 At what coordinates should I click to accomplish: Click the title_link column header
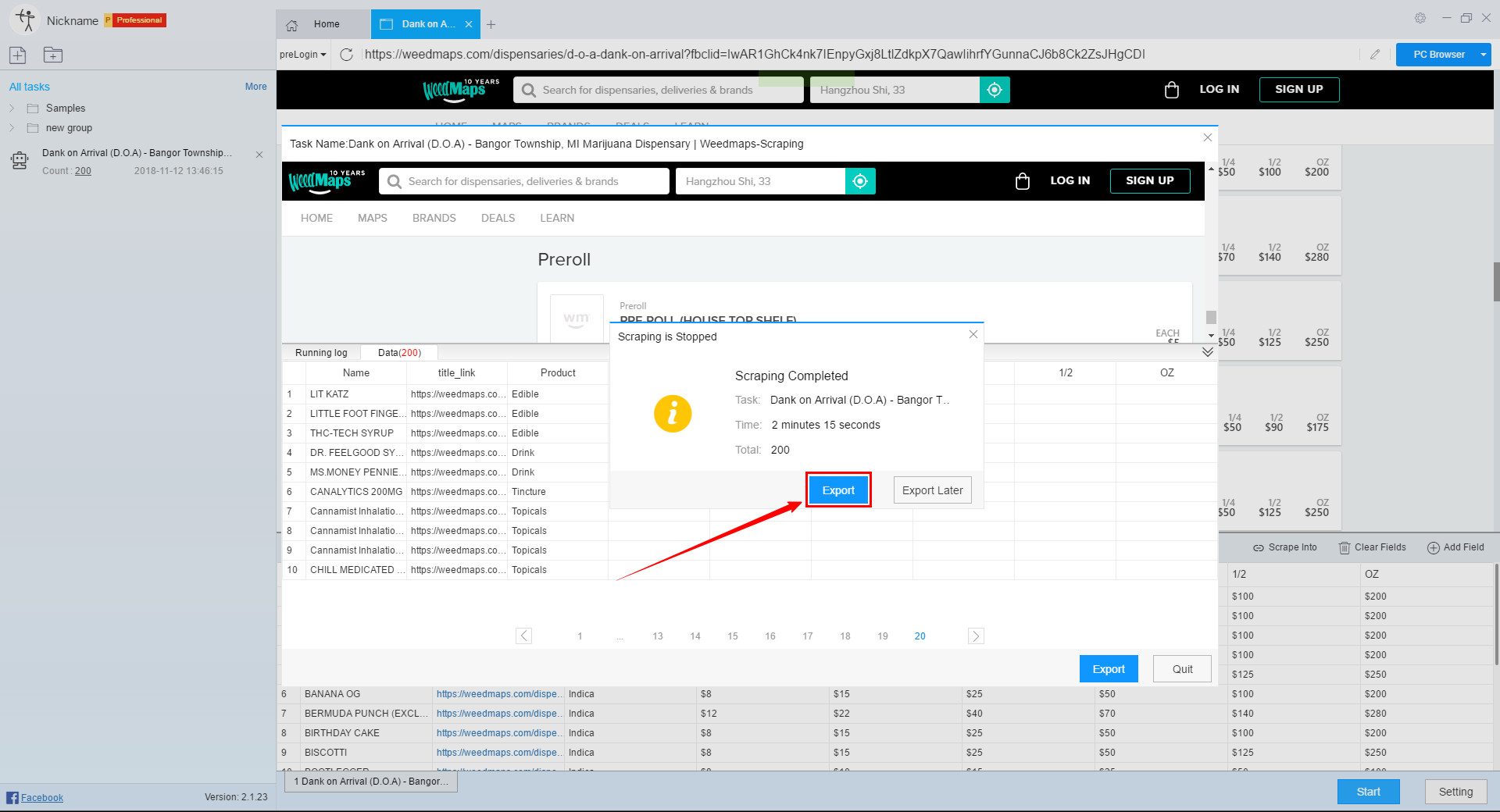[456, 373]
